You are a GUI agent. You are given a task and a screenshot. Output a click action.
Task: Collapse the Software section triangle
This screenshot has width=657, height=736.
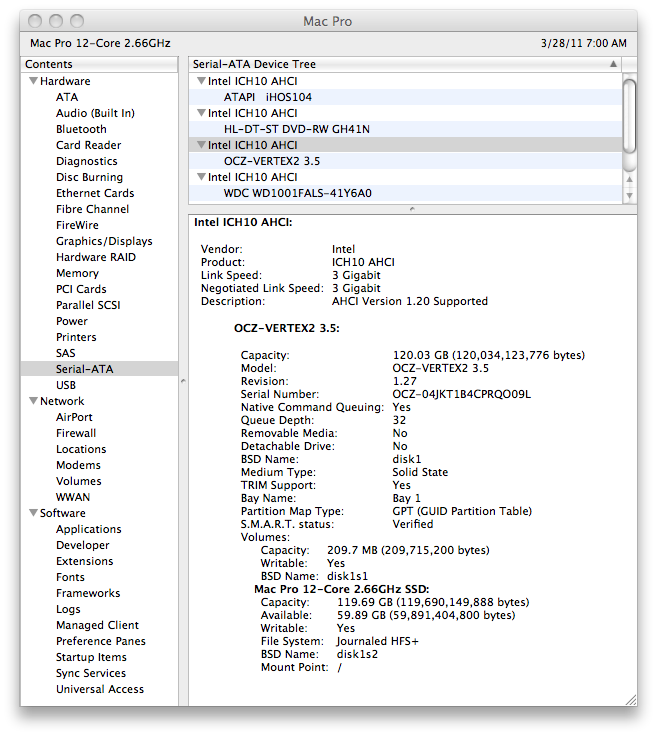pos(33,513)
